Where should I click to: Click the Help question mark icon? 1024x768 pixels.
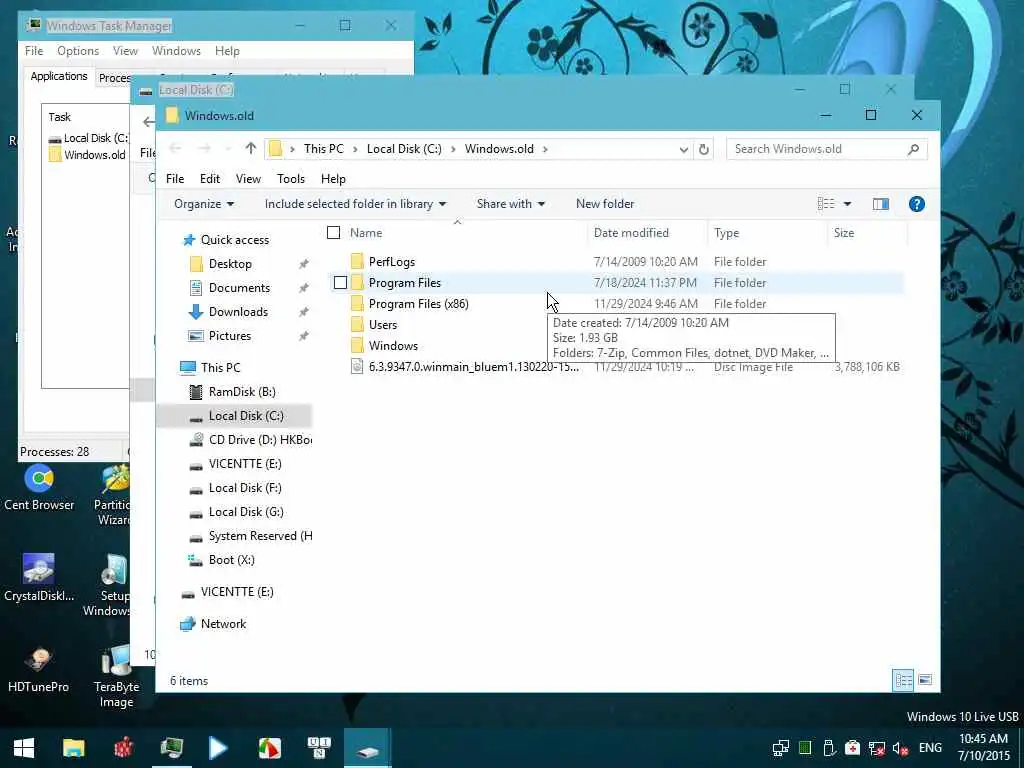point(916,204)
